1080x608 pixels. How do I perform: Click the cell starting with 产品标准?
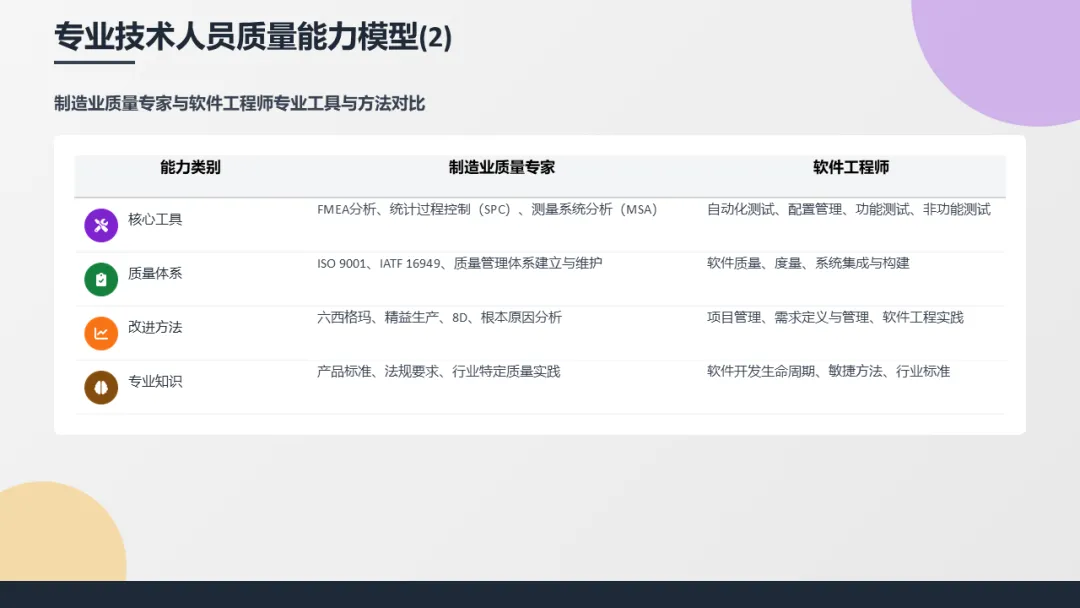point(439,372)
